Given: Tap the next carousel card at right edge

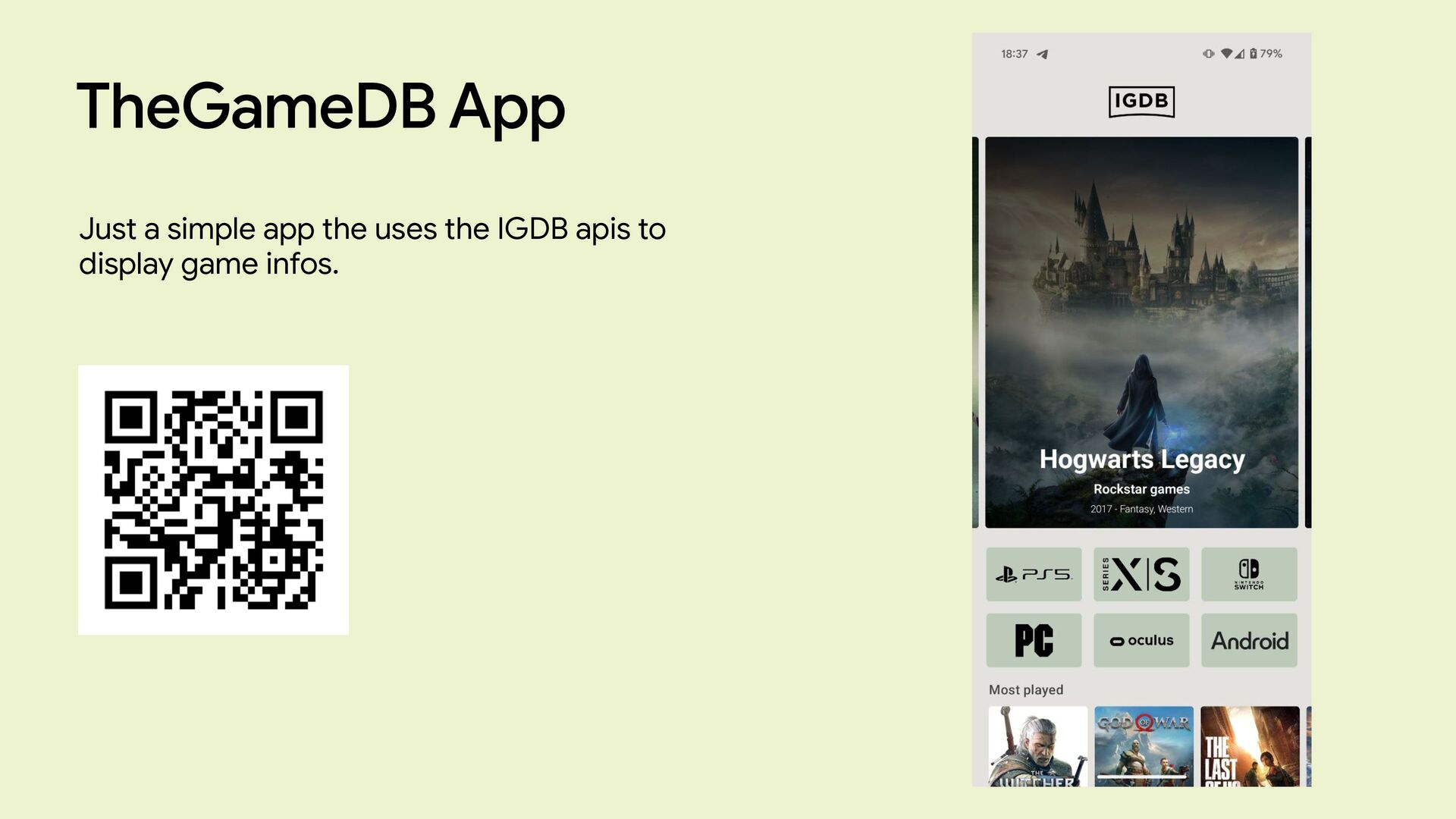Looking at the screenshot, I should tap(1308, 332).
